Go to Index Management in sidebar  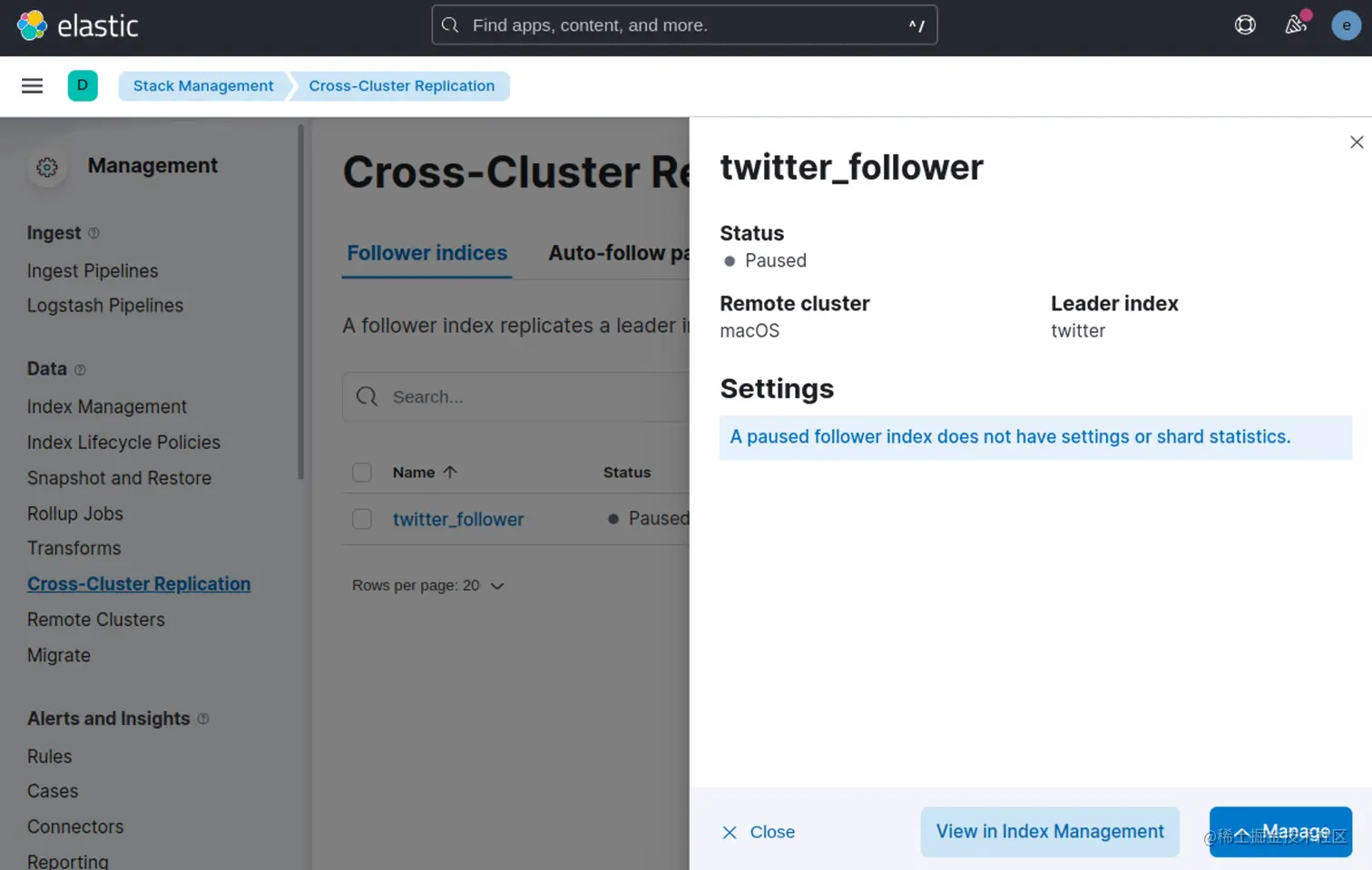click(107, 407)
